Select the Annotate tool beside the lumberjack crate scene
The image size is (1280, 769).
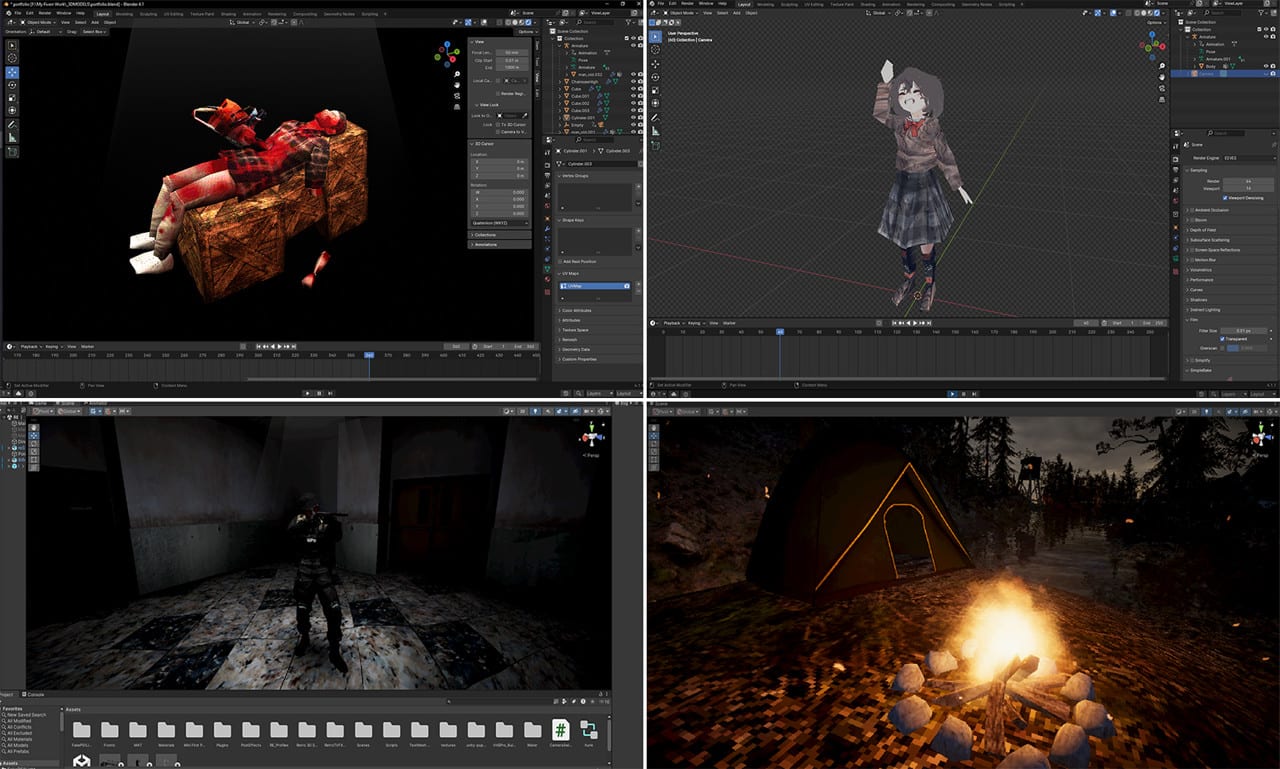13,124
